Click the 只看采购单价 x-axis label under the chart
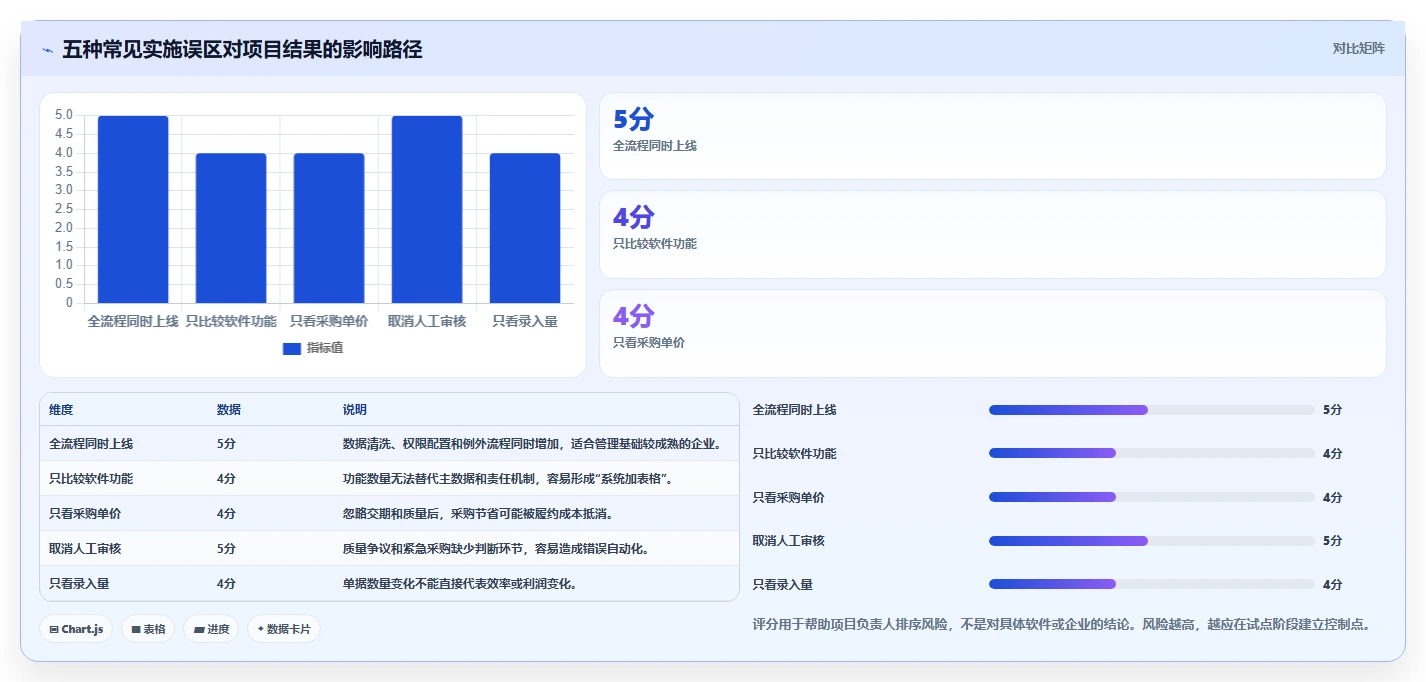 (329, 321)
